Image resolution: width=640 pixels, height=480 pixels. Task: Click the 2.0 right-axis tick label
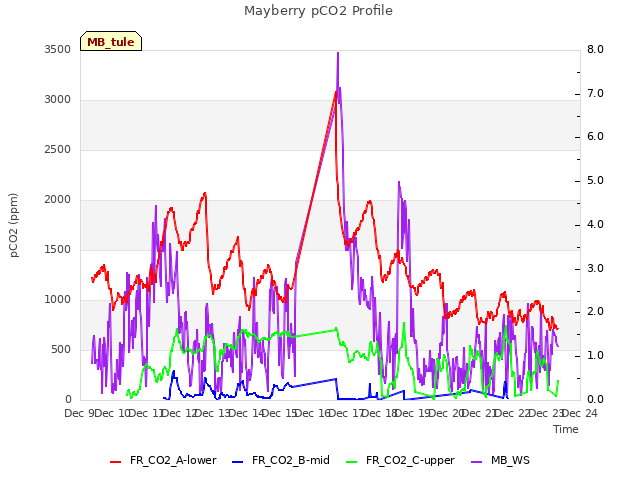595,312
